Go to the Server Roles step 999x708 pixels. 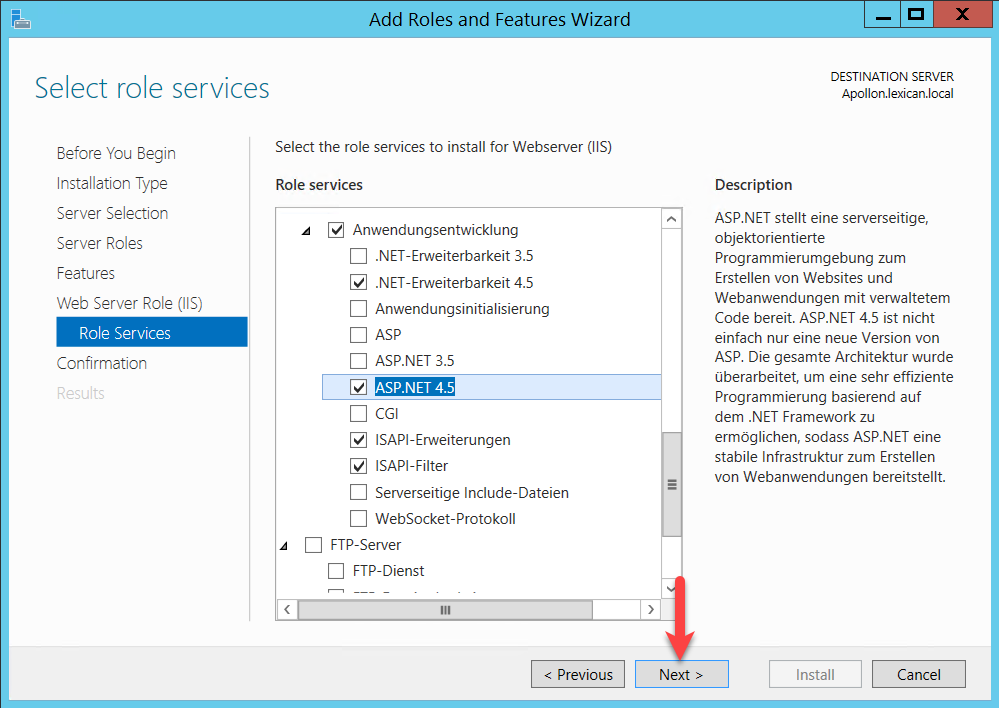tap(99, 243)
